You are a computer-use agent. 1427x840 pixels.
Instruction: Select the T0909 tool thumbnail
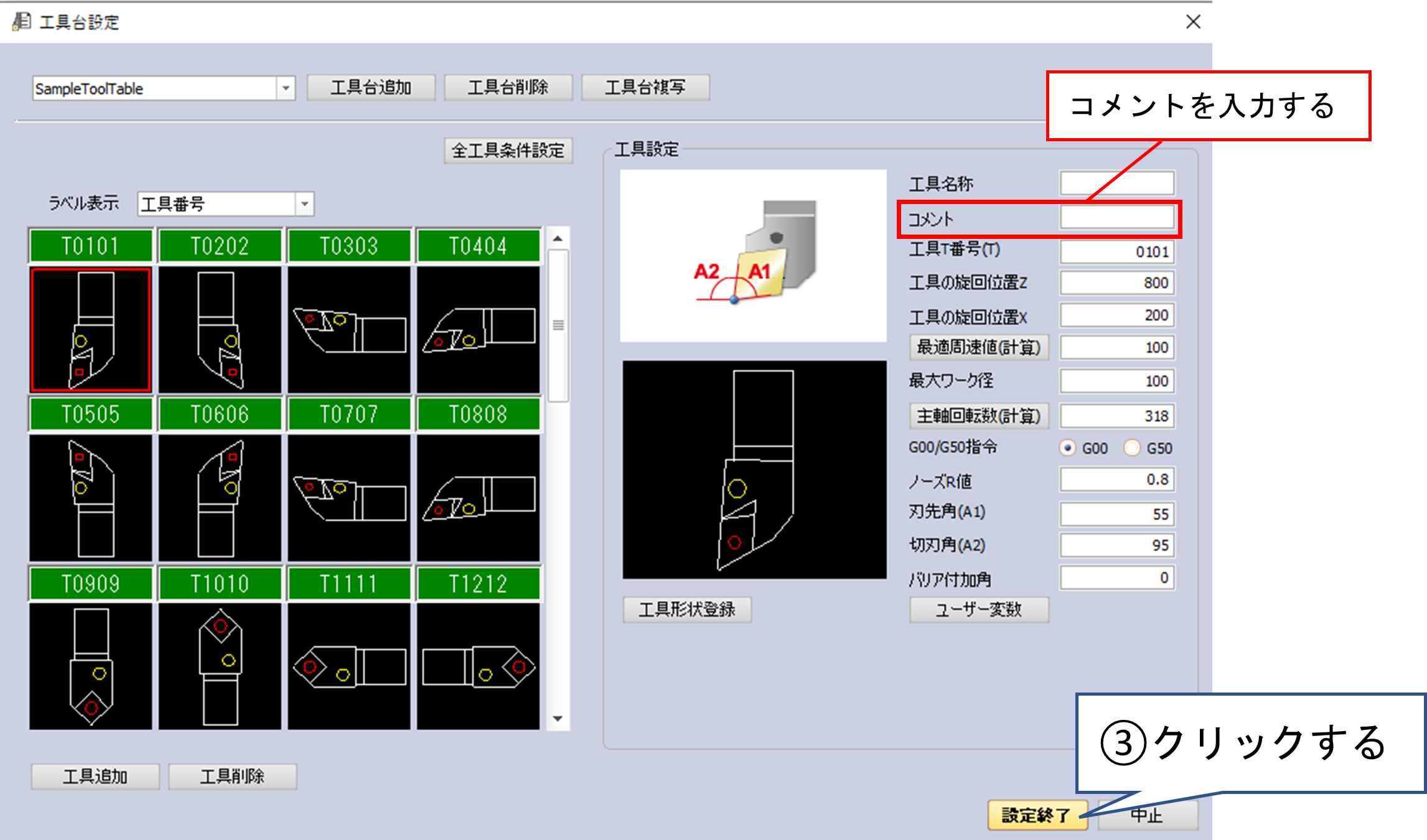pos(91,666)
